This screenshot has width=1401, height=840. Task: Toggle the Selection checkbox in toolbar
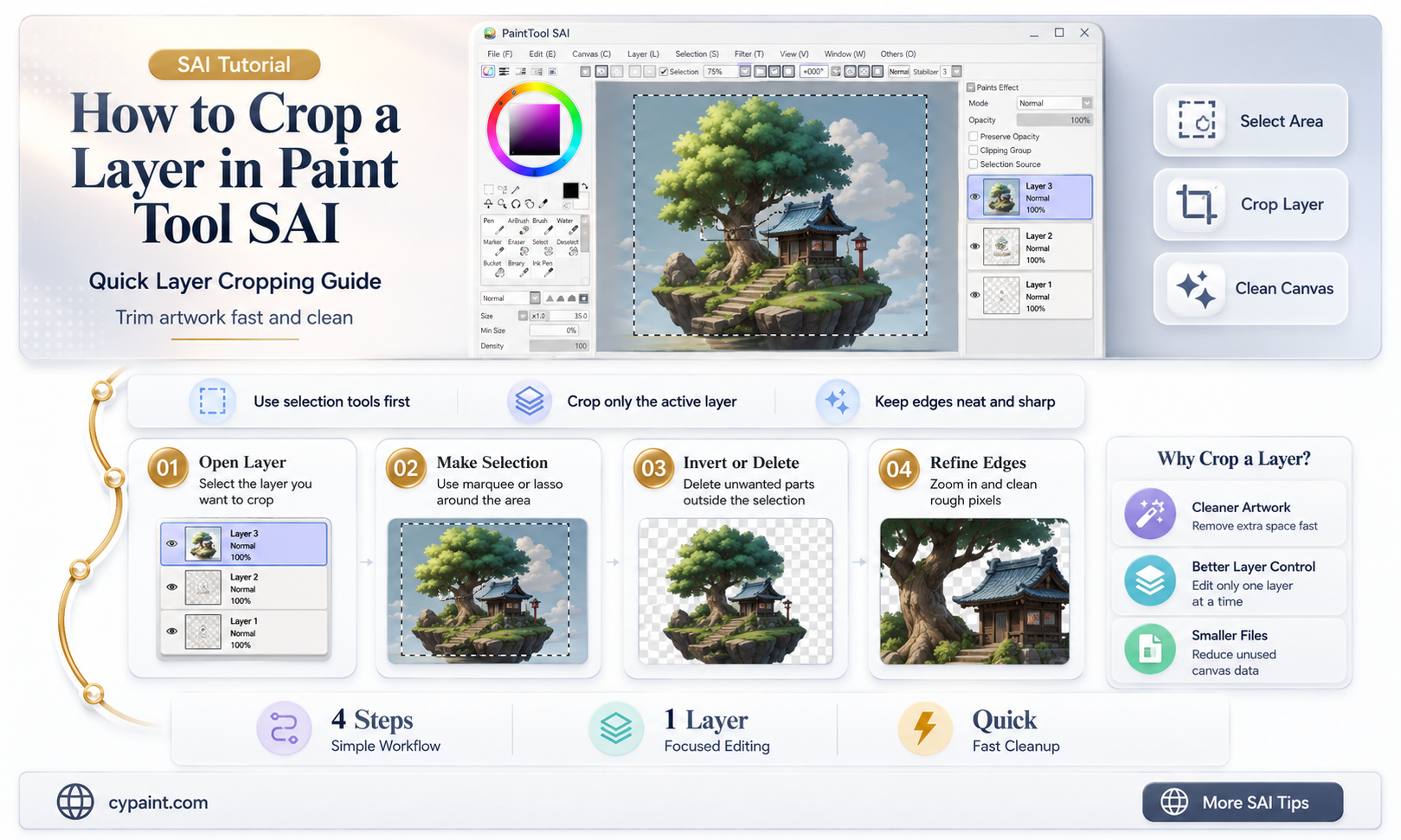pos(663,72)
